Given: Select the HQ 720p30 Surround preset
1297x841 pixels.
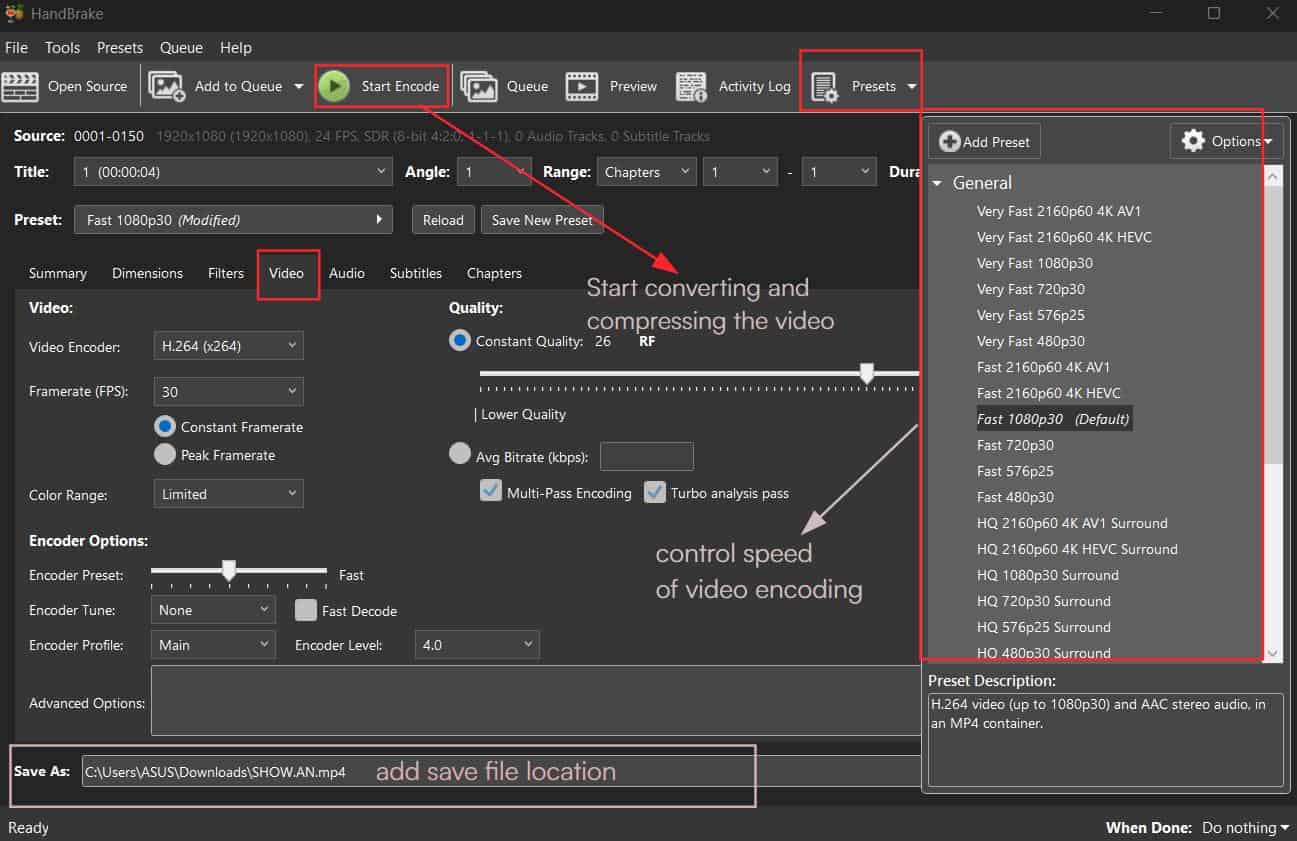Looking at the screenshot, I should [x=1044, y=601].
